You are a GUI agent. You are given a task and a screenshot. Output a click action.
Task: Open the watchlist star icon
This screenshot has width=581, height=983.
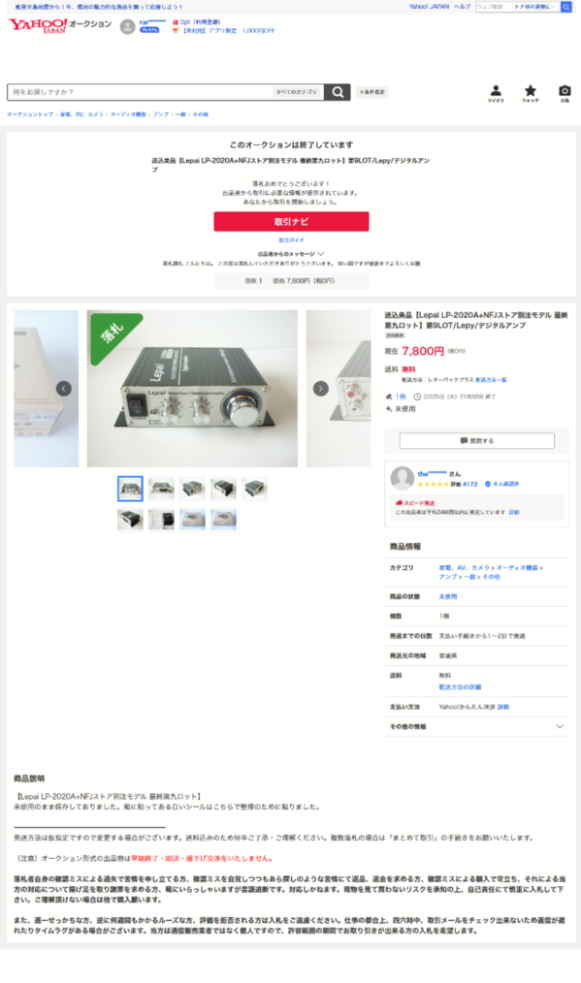530,93
